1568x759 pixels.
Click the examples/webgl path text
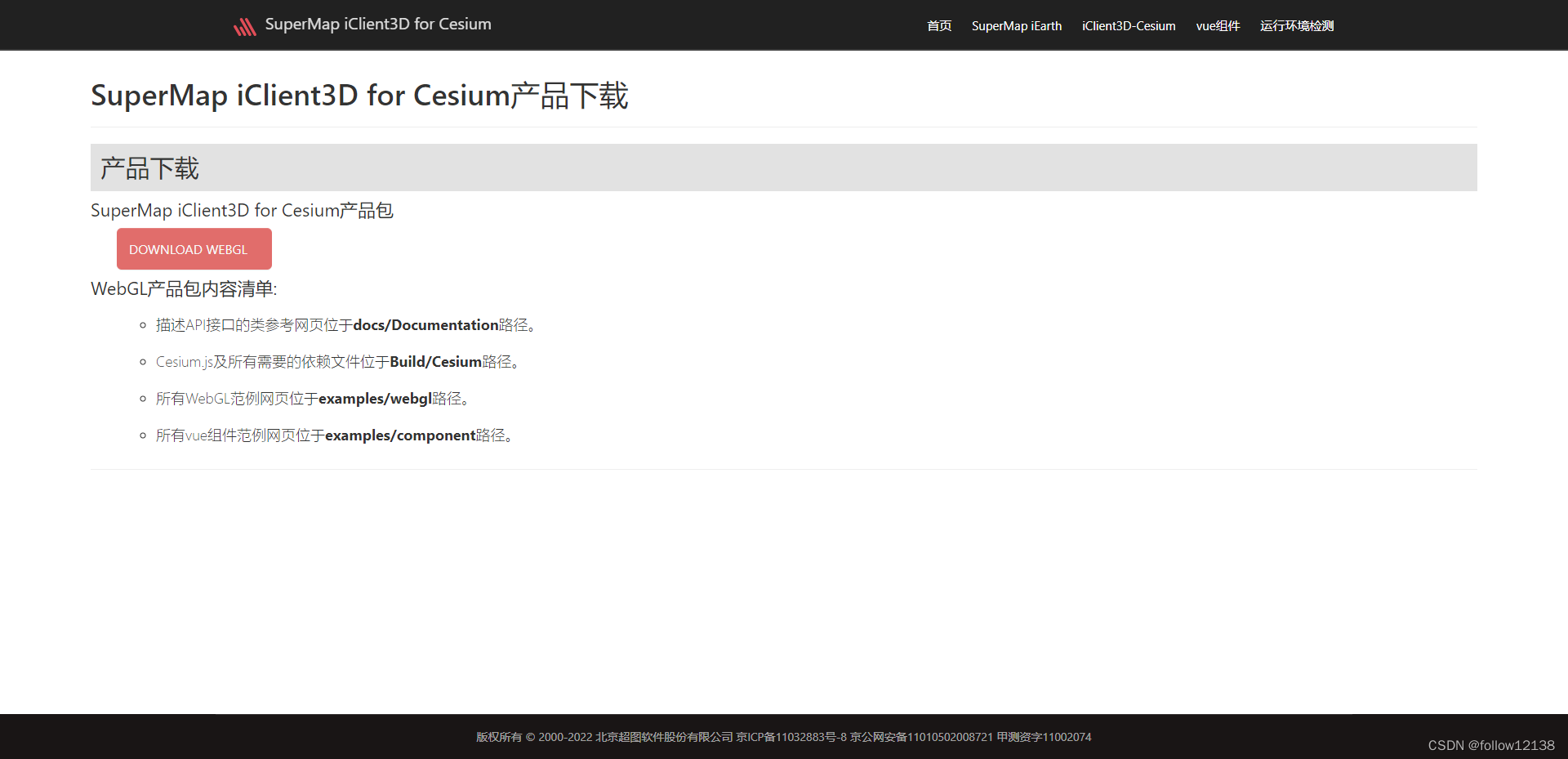[376, 398]
